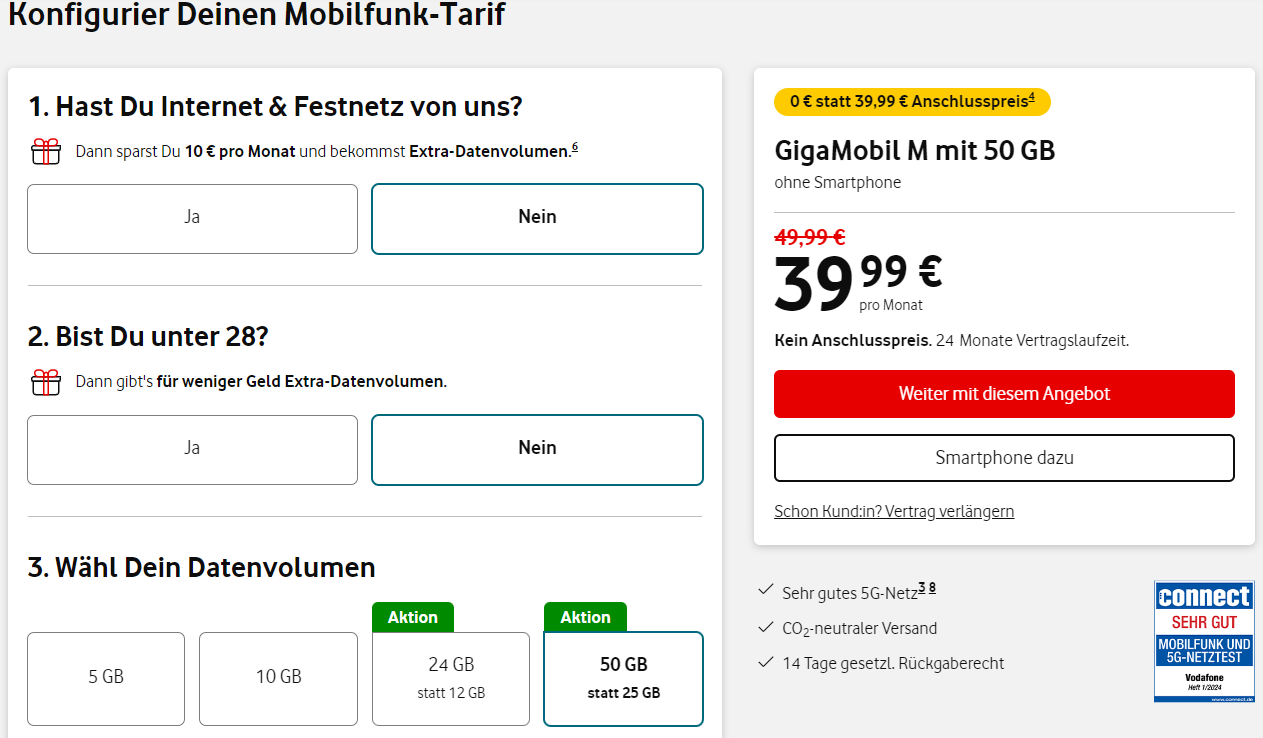Click gift icon under the under-28 question
This screenshot has width=1263, height=738.
pyautogui.click(x=46, y=382)
